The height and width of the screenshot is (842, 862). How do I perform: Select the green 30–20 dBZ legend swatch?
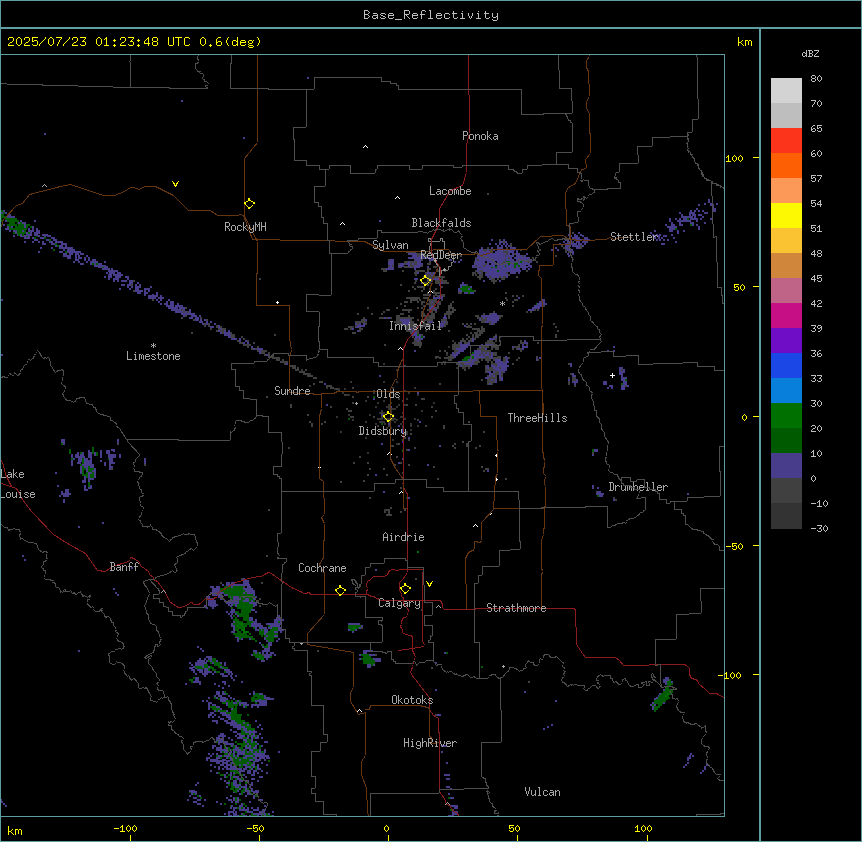point(786,416)
